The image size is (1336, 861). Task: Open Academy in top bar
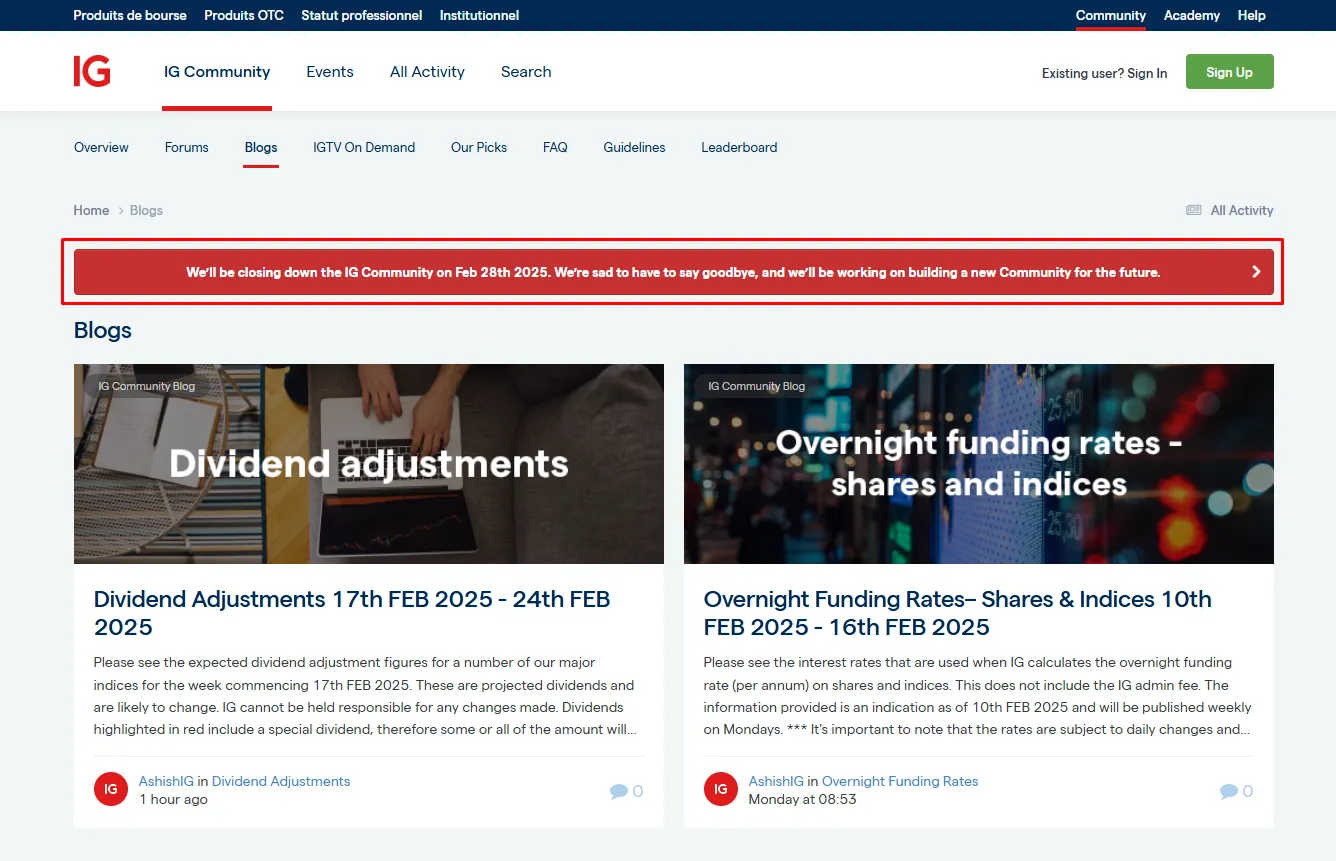1192,15
